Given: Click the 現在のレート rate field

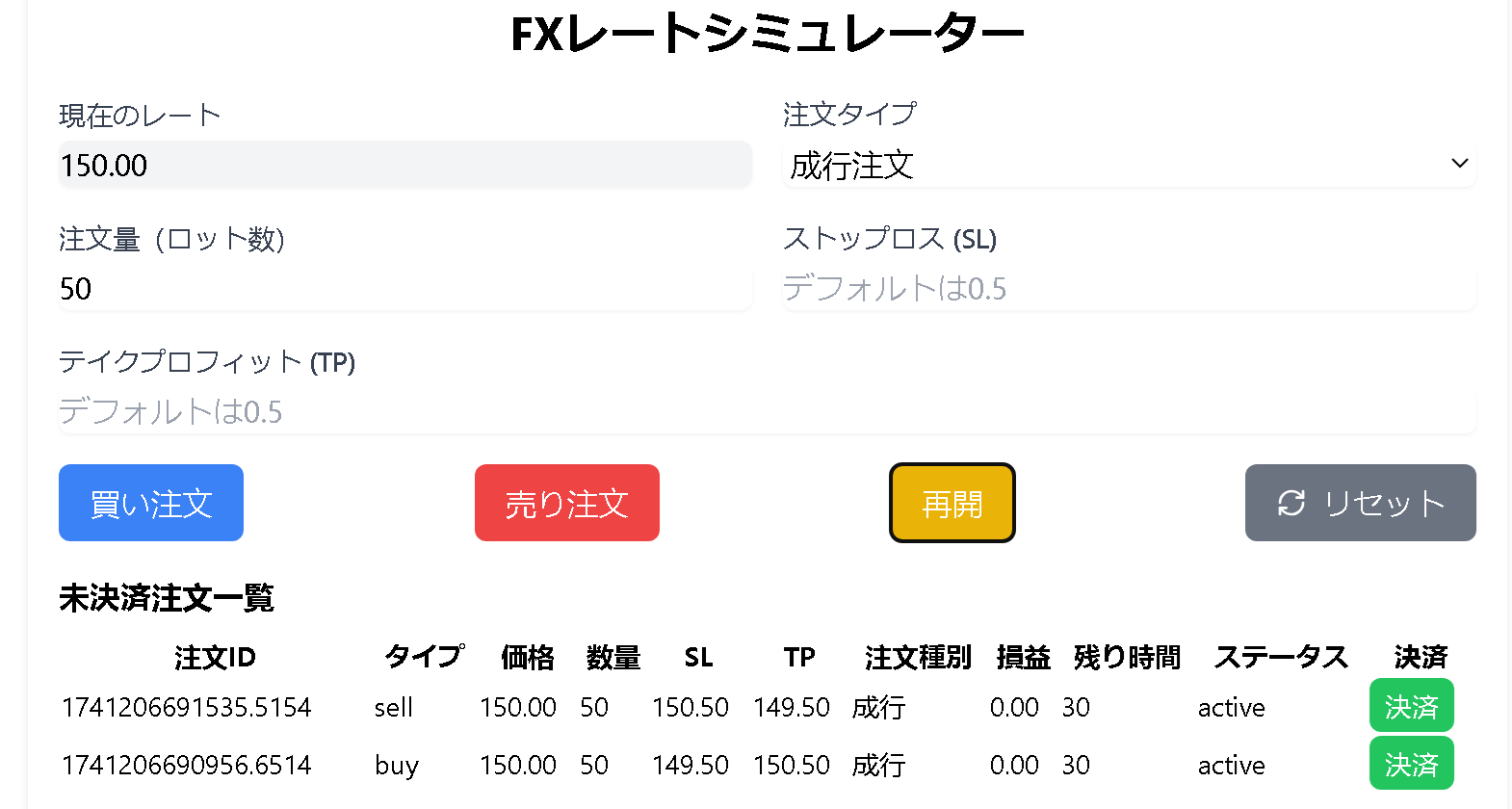Looking at the screenshot, I should coord(404,164).
